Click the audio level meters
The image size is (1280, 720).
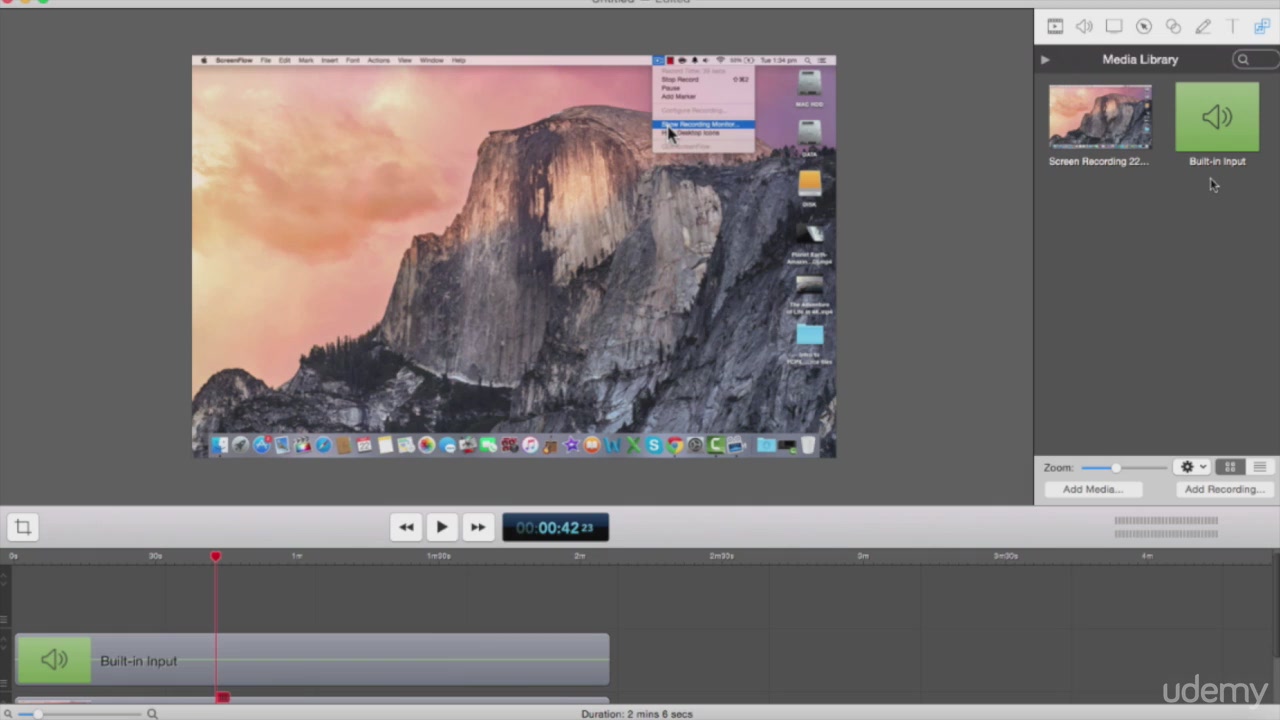(1166, 527)
